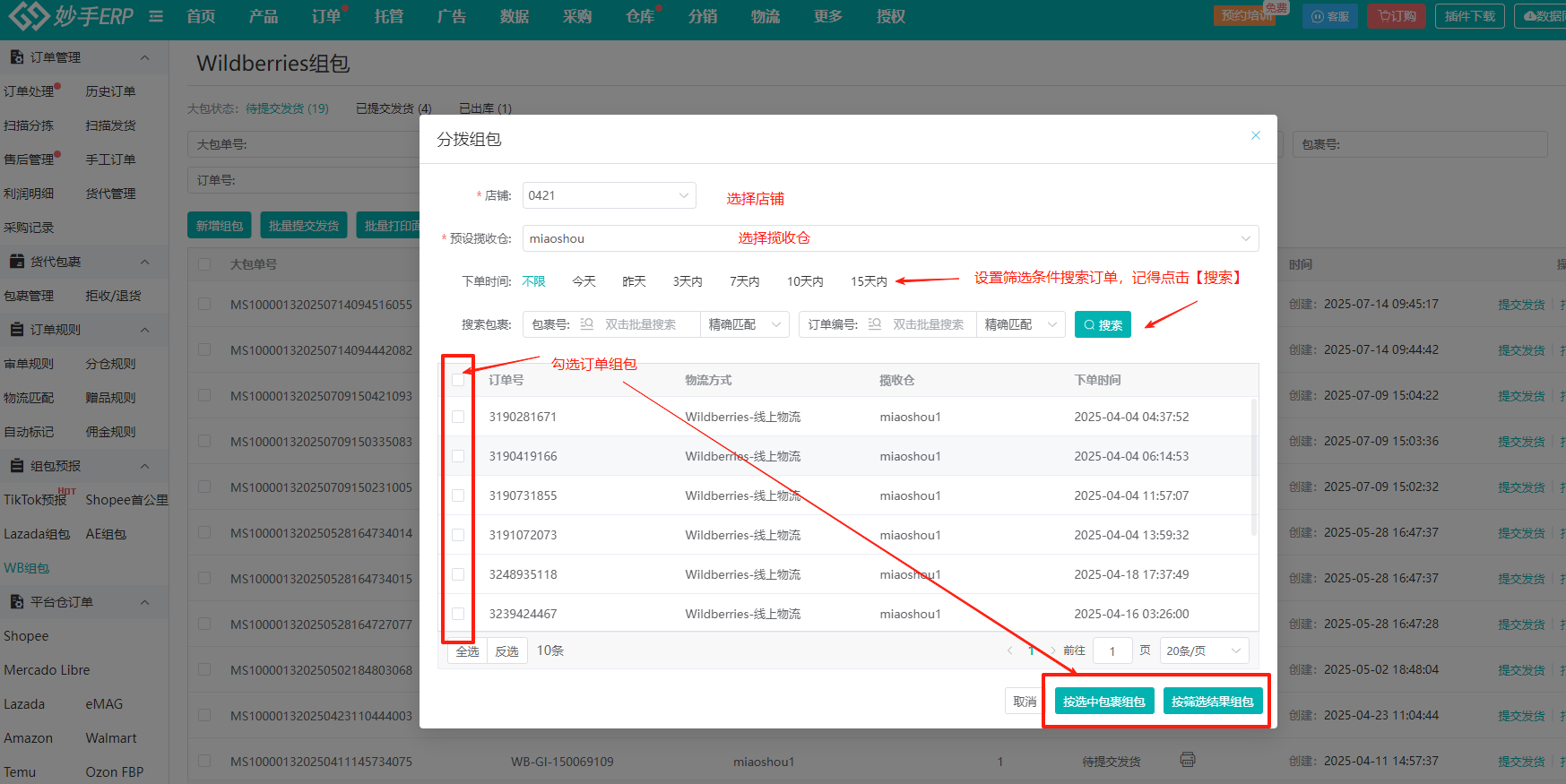
Task: Click the 新增组包 button
Action: click(220, 226)
